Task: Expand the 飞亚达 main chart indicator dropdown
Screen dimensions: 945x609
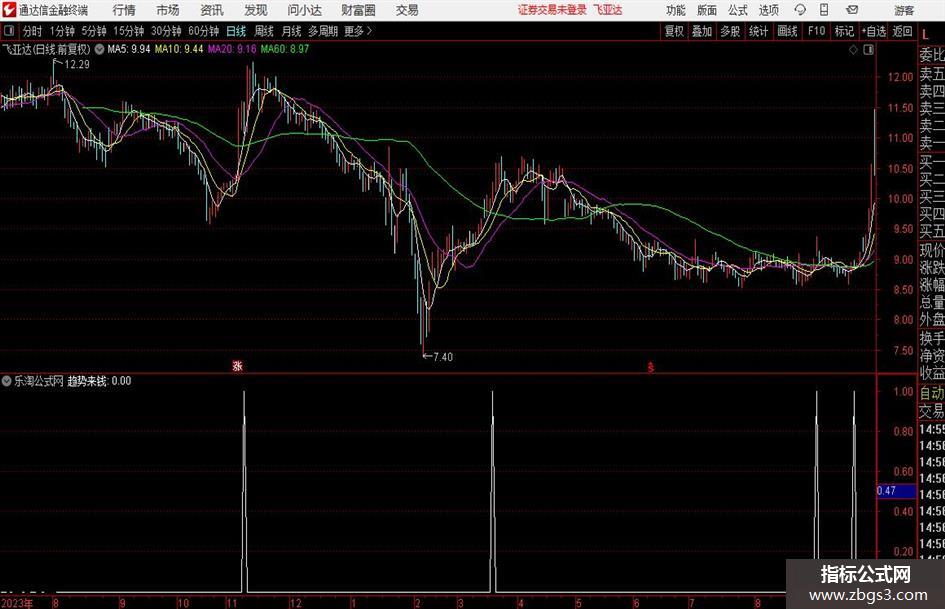Action: (99, 49)
